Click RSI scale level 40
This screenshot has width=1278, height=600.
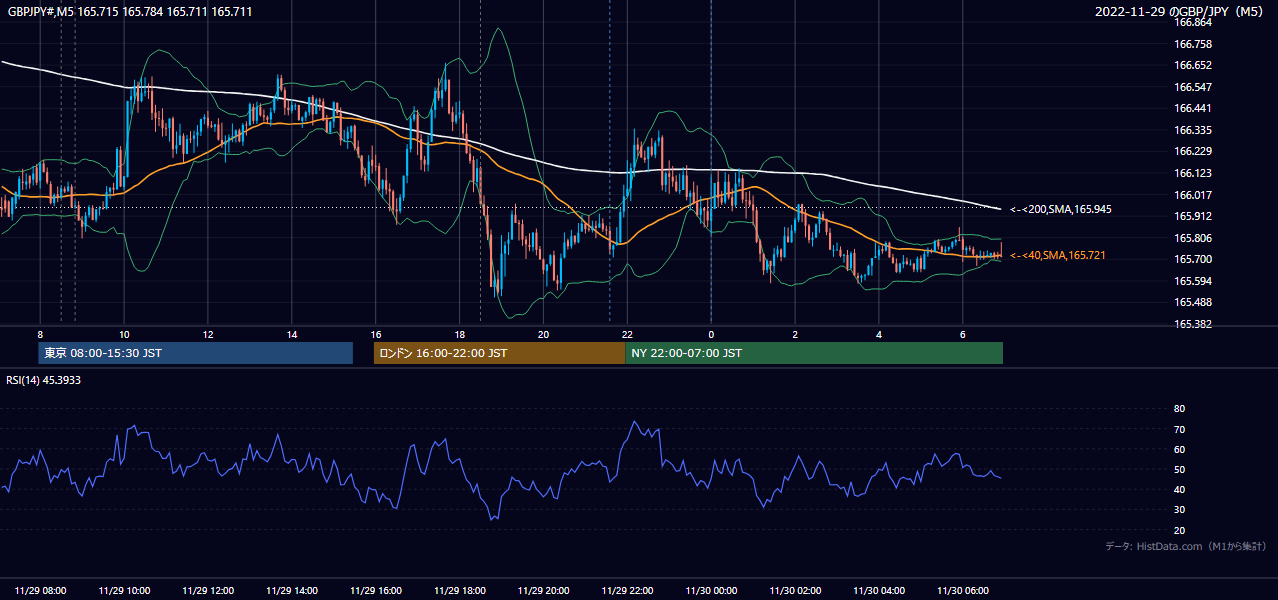coord(1179,489)
